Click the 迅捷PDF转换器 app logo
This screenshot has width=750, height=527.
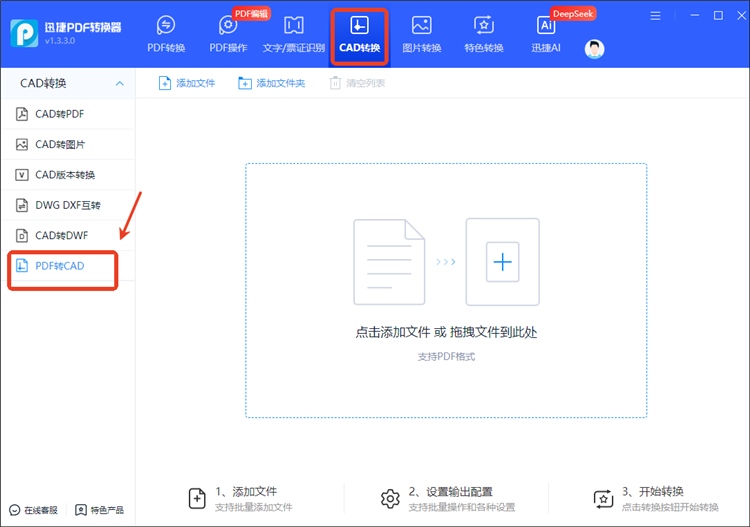[x=24, y=33]
